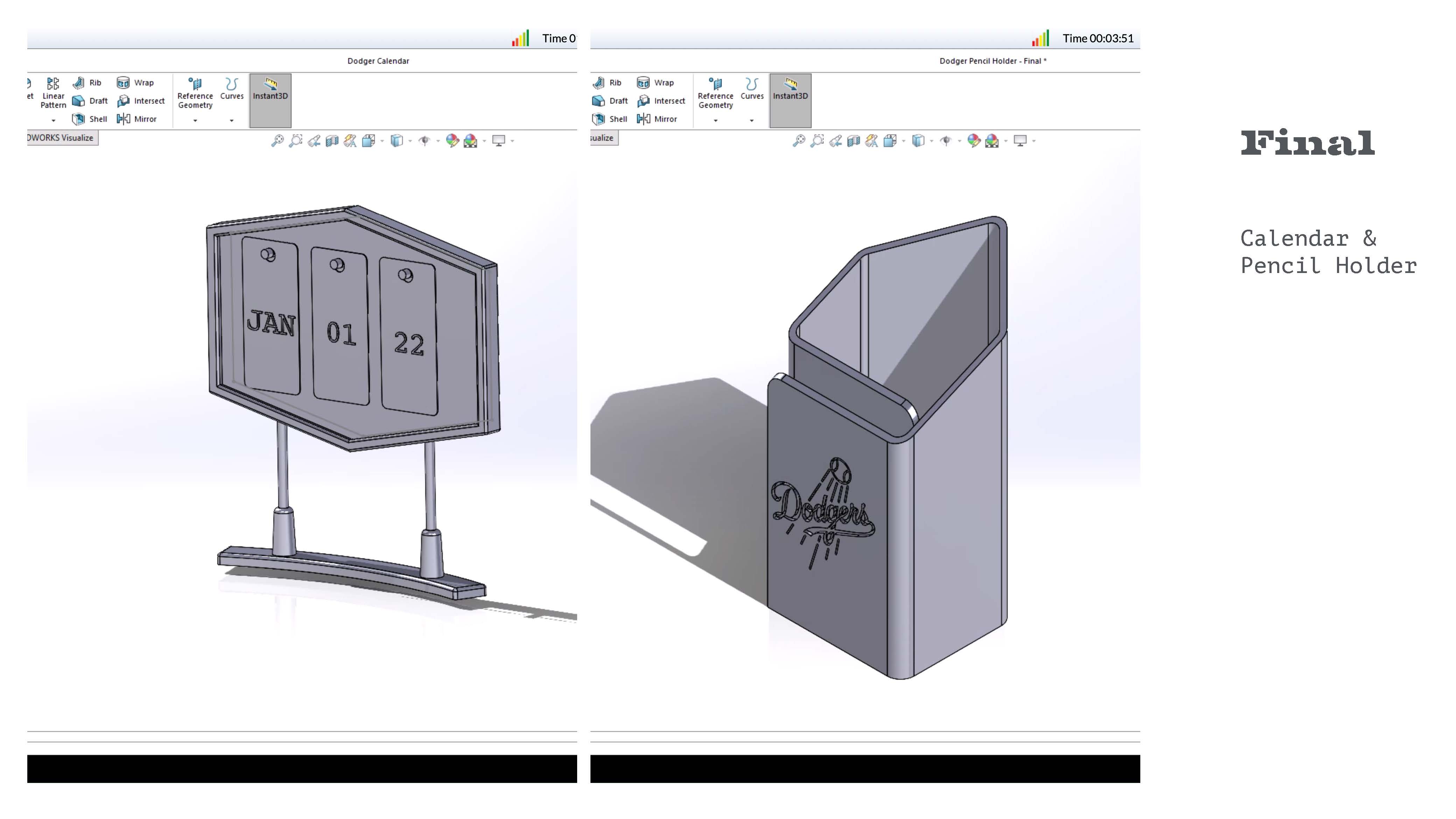Open Linear Pattern dropdown arrow
1456x819 pixels.
[54, 120]
